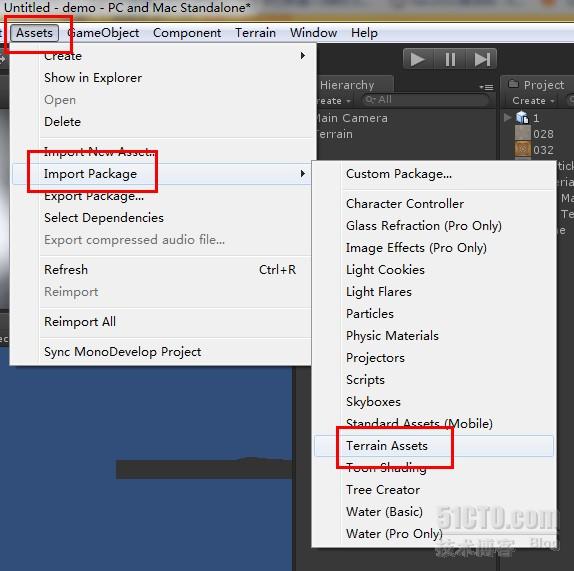The width and height of the screenshot is (574, 571).
Task: Import Light Flares package
Action: pyautogui.click(x=434, y=292)
